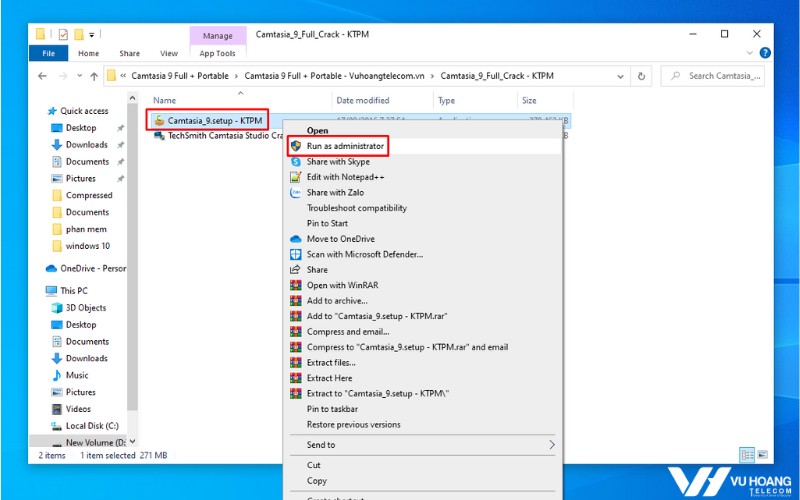Click previous folders chevron in address bar
The width and height of the screenshot is (800, 500).
click(123, 76)
